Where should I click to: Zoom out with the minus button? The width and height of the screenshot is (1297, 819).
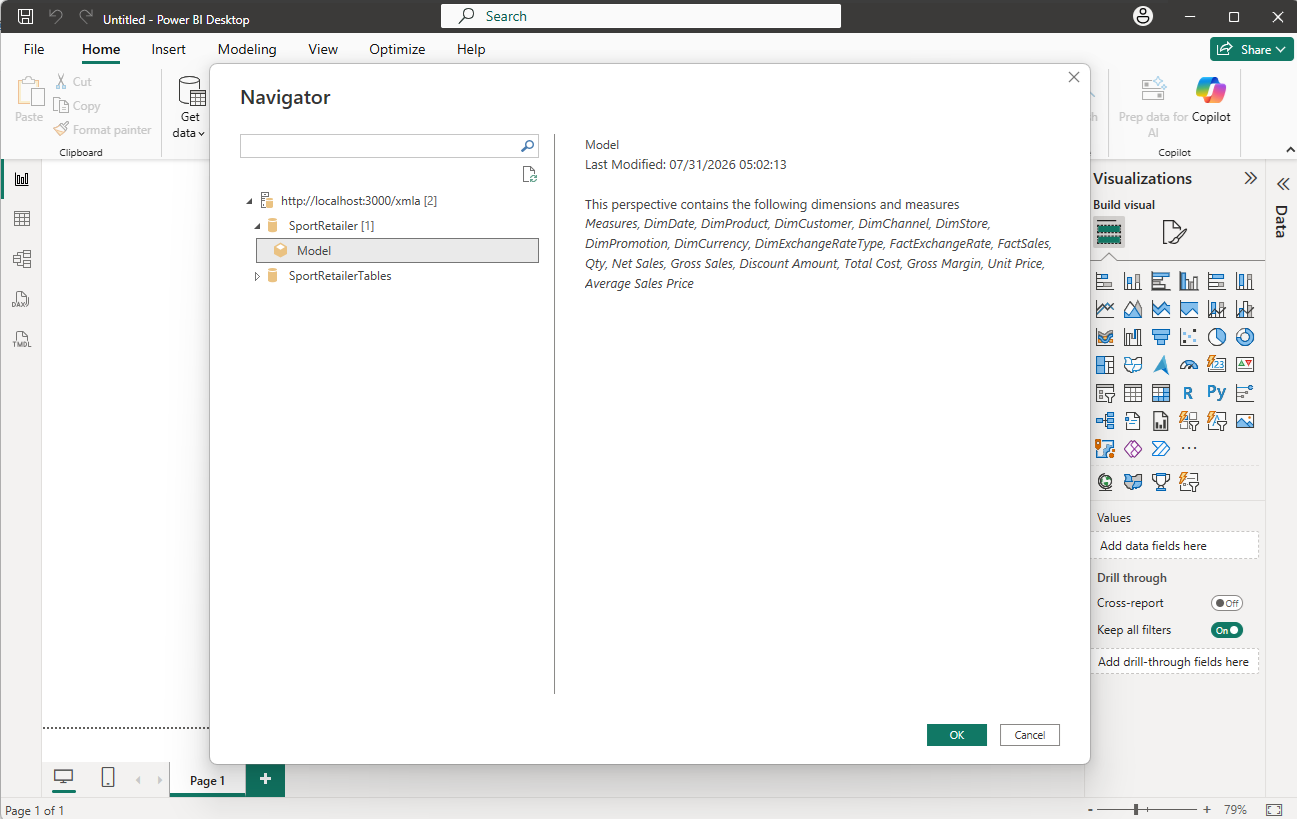tap(1088, 809)
